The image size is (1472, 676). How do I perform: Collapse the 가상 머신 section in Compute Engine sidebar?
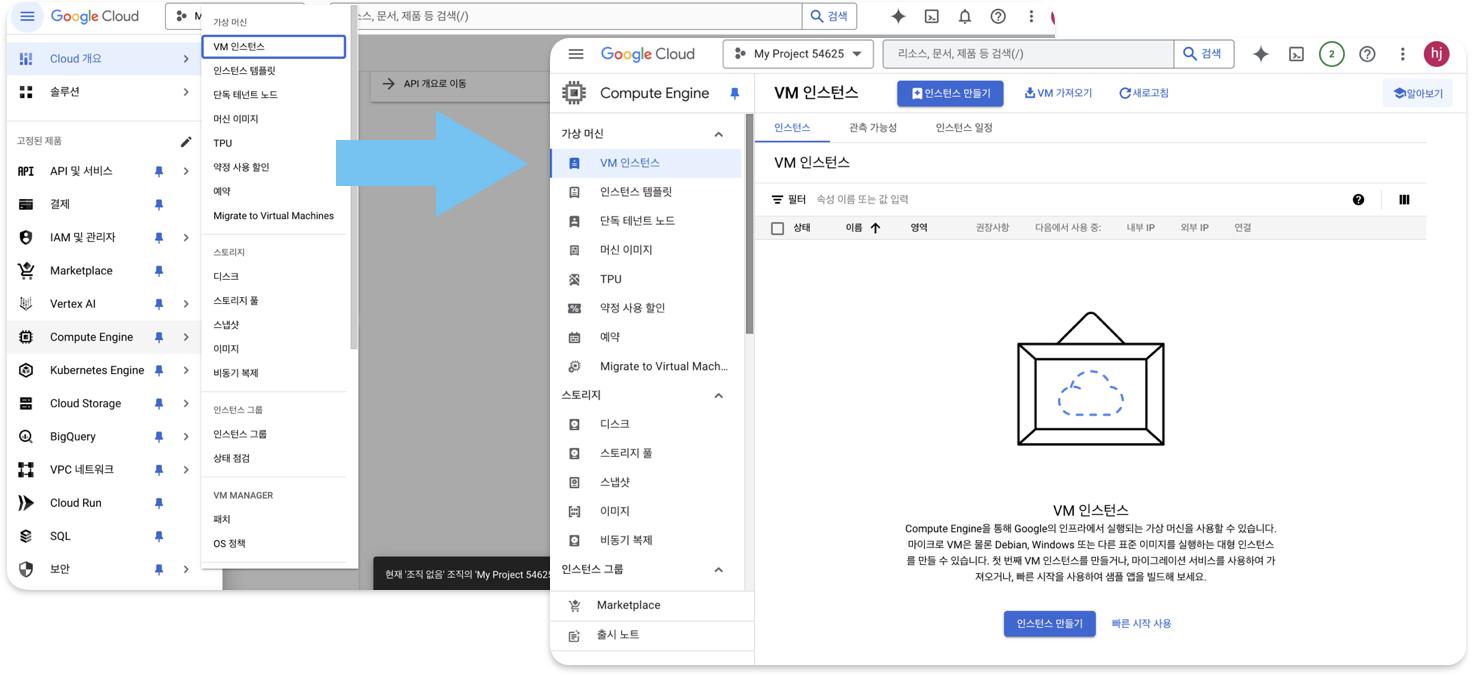coord(718,134)
